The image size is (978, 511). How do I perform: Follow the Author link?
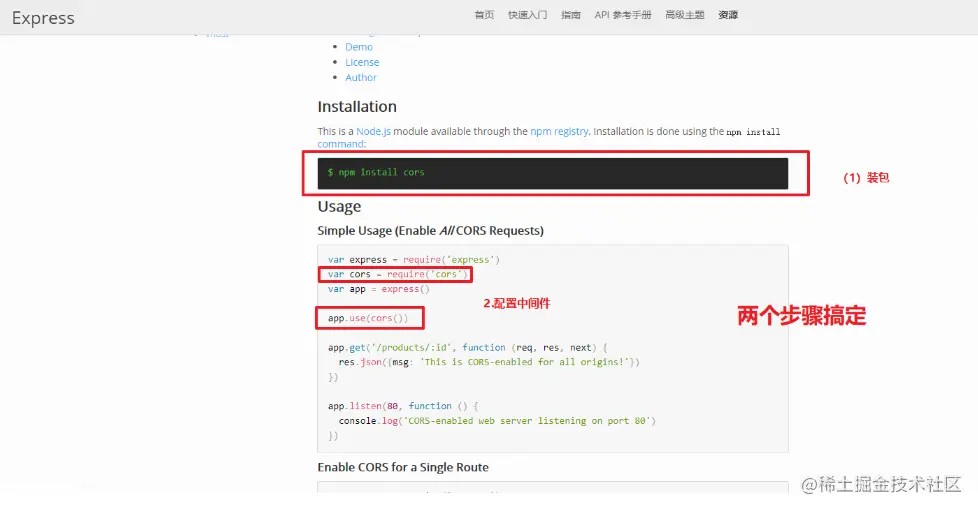click(361, 77)
